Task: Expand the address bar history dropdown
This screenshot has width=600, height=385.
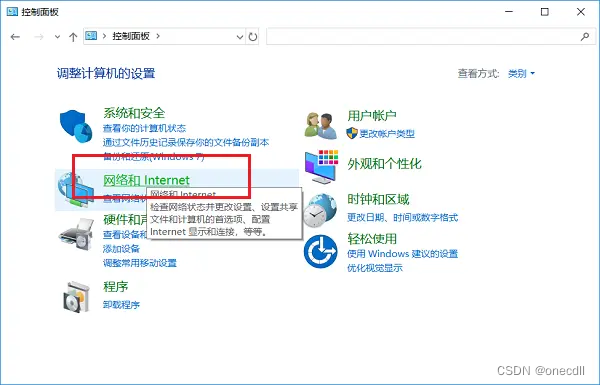Action: 240,37
